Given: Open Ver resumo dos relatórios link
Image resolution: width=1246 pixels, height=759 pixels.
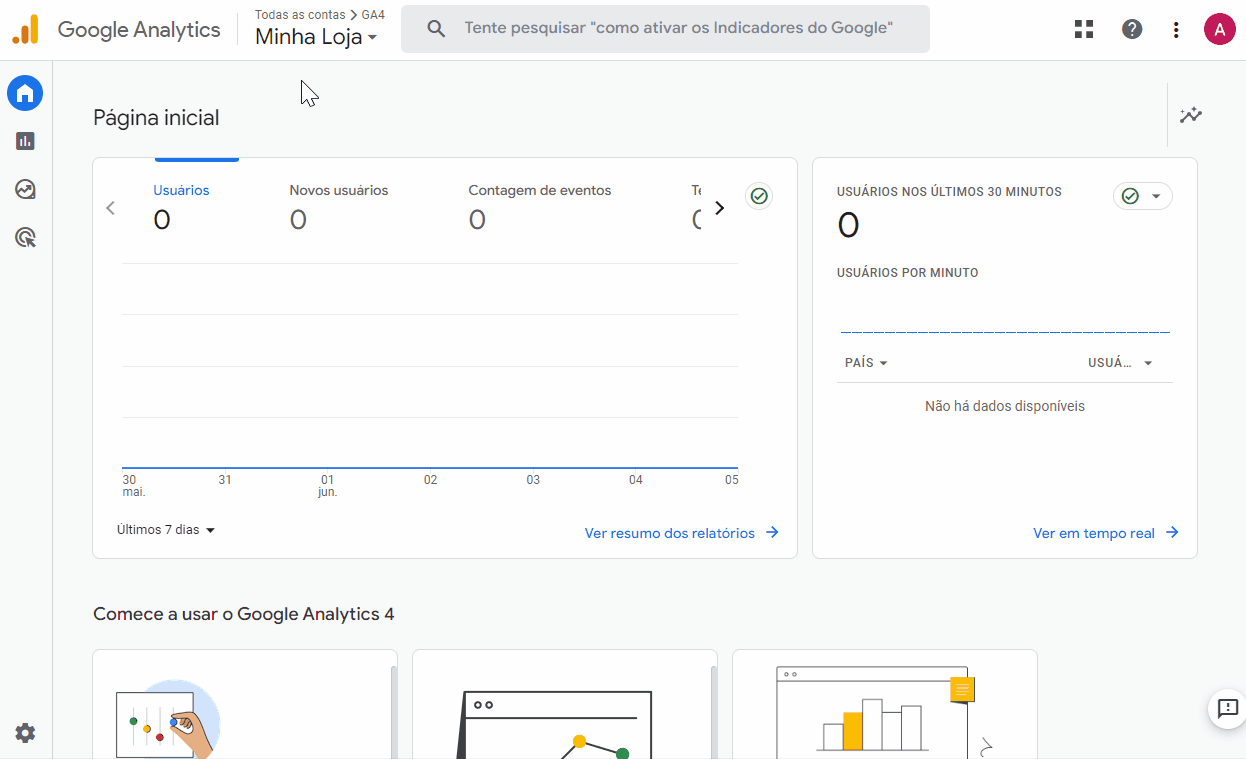Looking at the screenshot, I should [682, 533].
